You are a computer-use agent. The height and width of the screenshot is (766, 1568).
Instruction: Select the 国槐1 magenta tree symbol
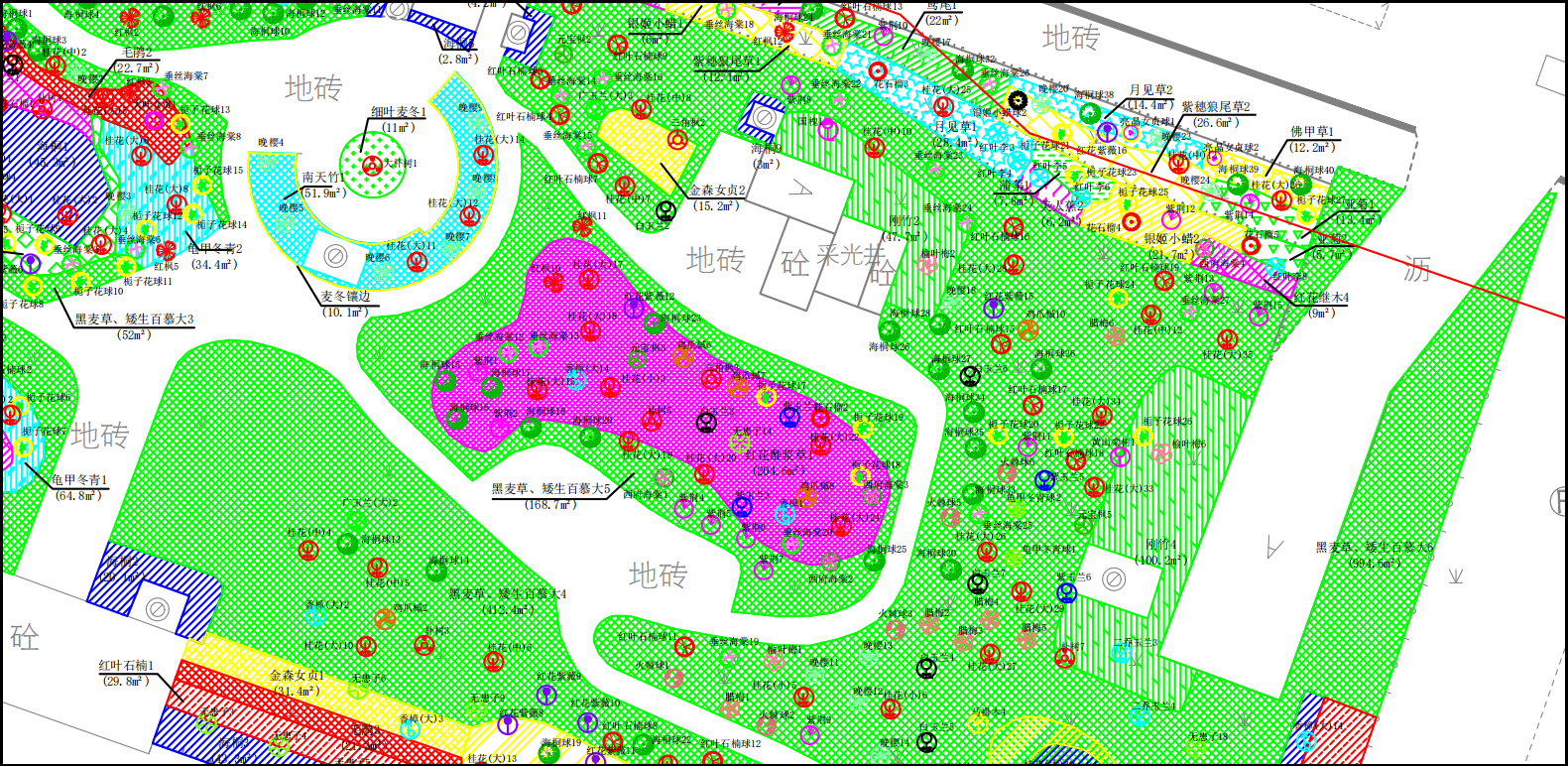tap(829, 129)
